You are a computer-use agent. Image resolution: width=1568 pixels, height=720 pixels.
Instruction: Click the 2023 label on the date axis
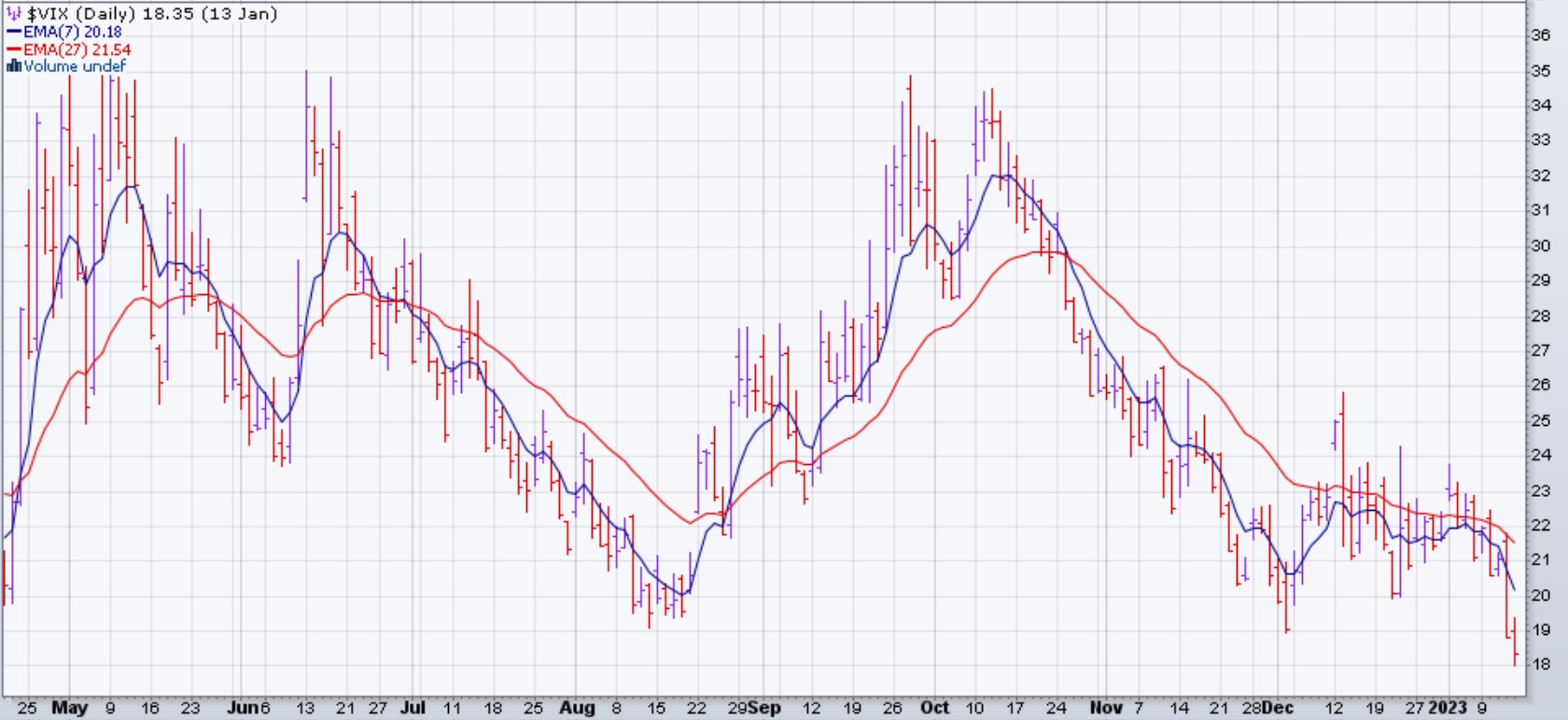[1449, 708]
